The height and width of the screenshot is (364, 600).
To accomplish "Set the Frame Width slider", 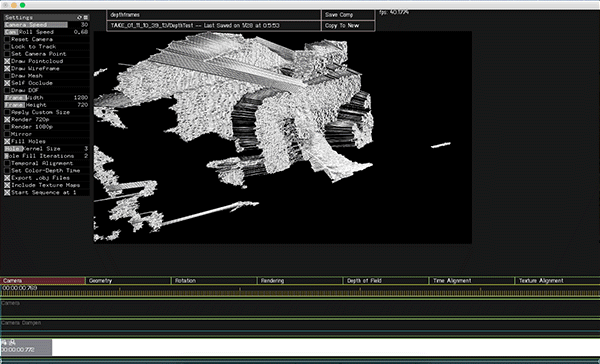I will pos(47,98).
